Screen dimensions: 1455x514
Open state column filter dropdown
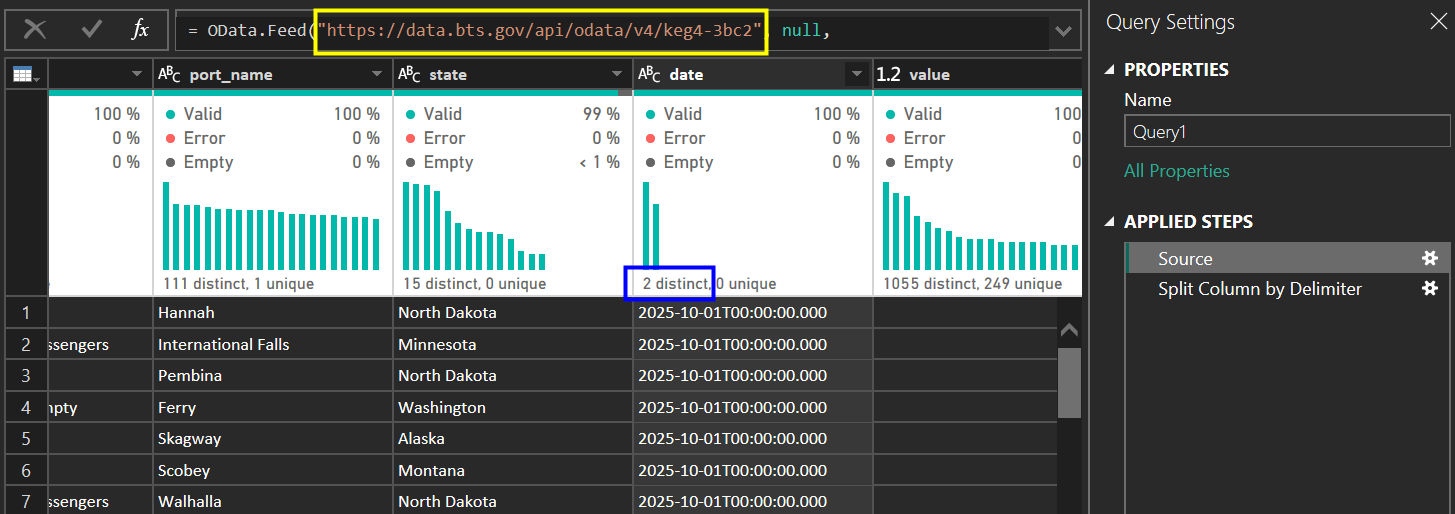(x=617, y=75)
